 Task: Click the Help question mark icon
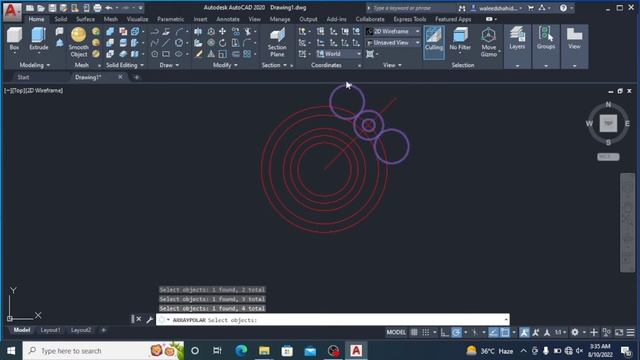[x=563, y=8]
